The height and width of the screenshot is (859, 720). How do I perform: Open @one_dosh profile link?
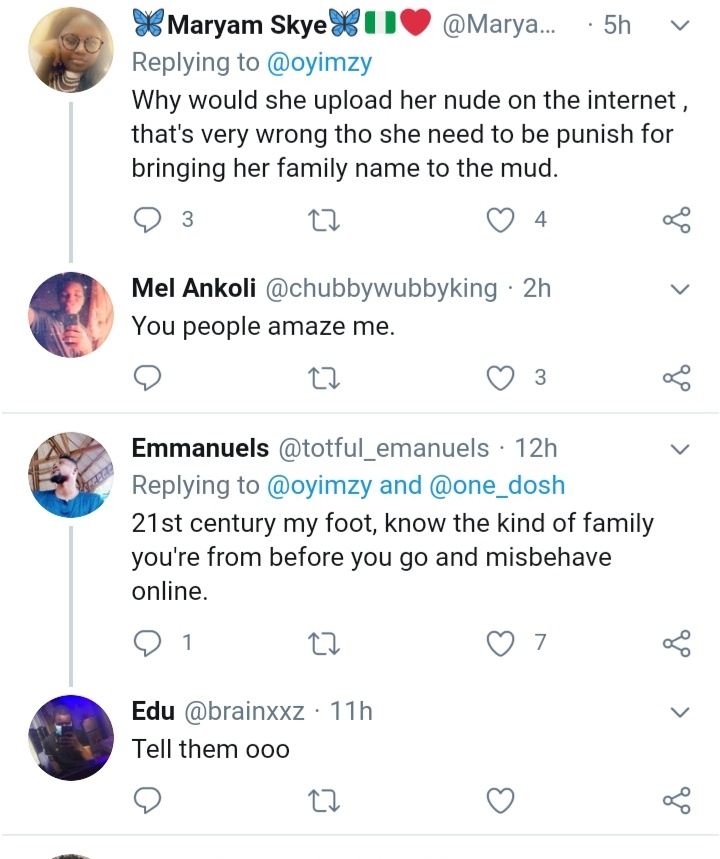[497, 485]
